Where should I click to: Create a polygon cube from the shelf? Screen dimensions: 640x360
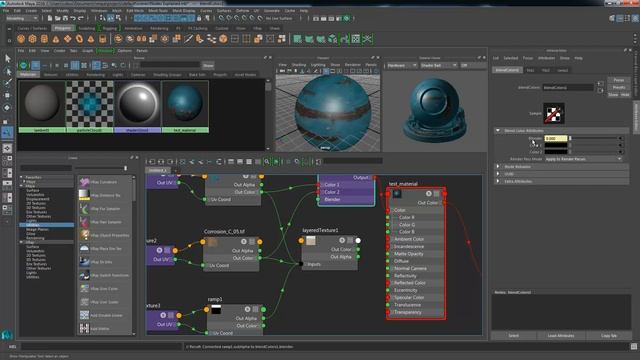(33, 39)
